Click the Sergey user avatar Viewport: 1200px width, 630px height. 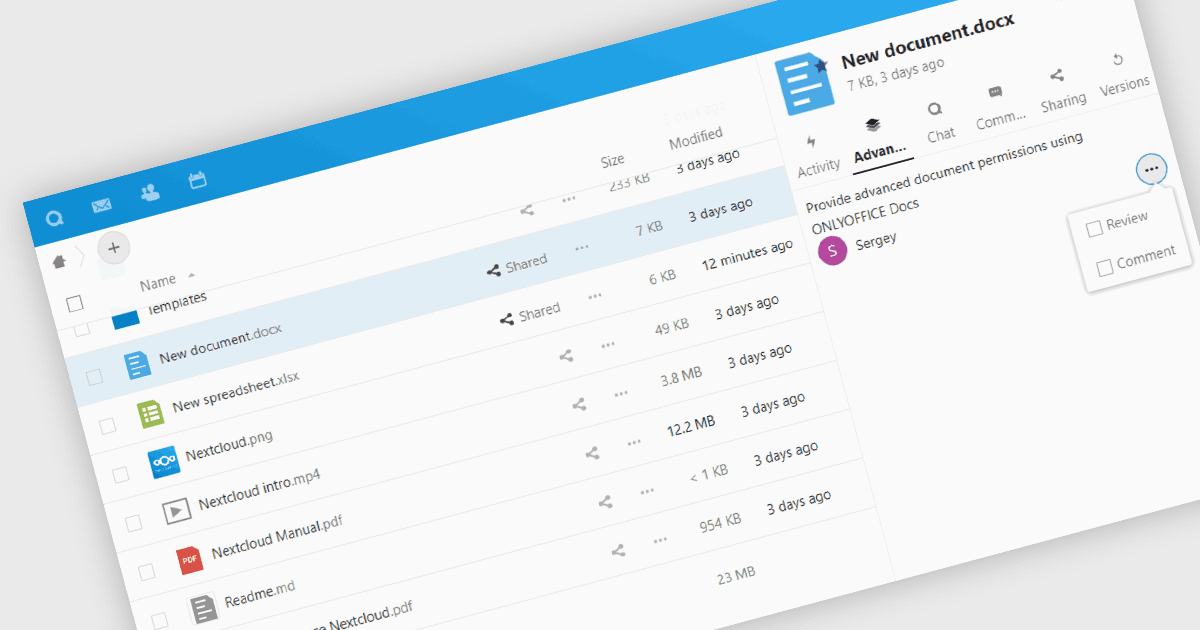point(832,249)
